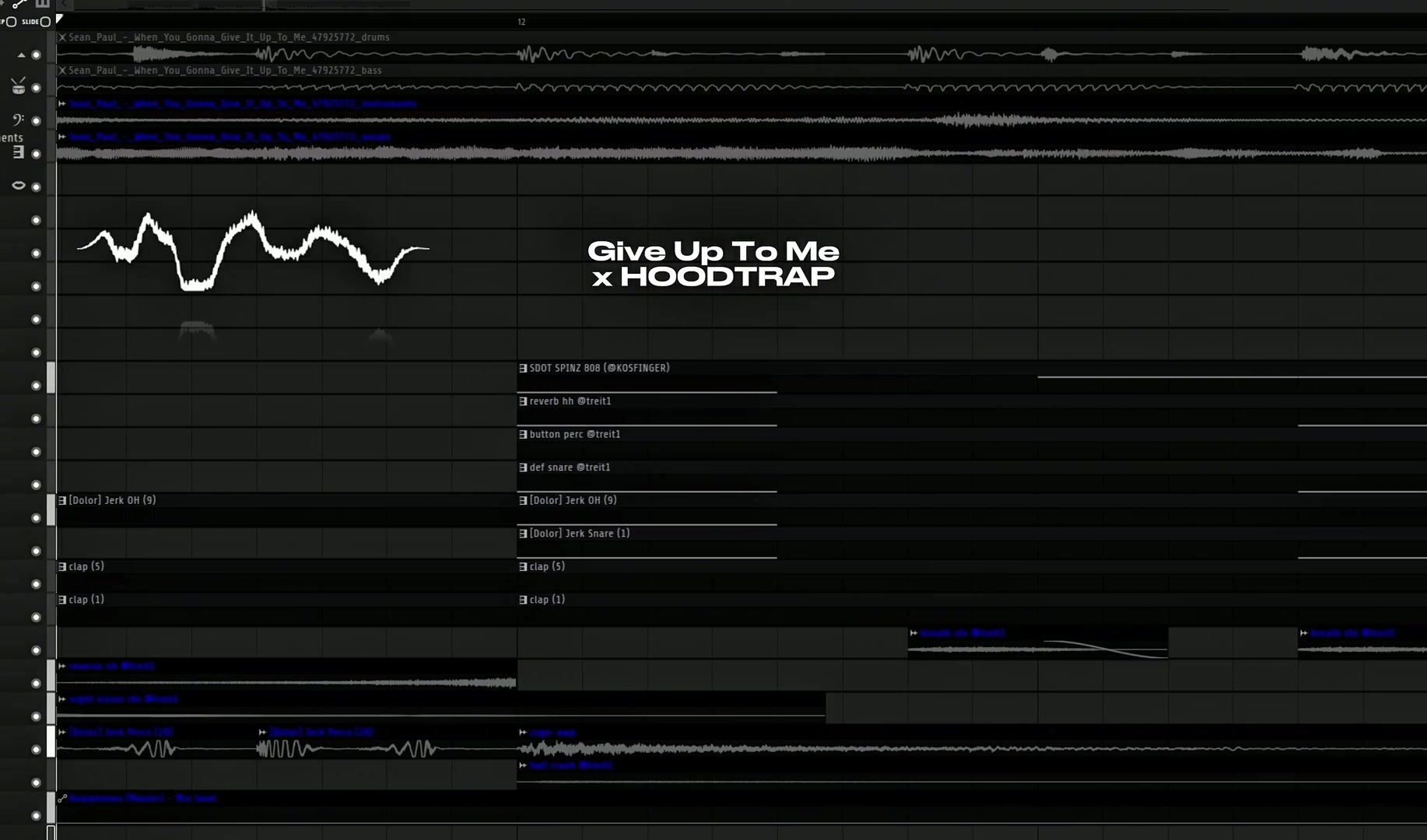
Task: Click the _drums audio clip file name
Action: [x=229, y=37]
